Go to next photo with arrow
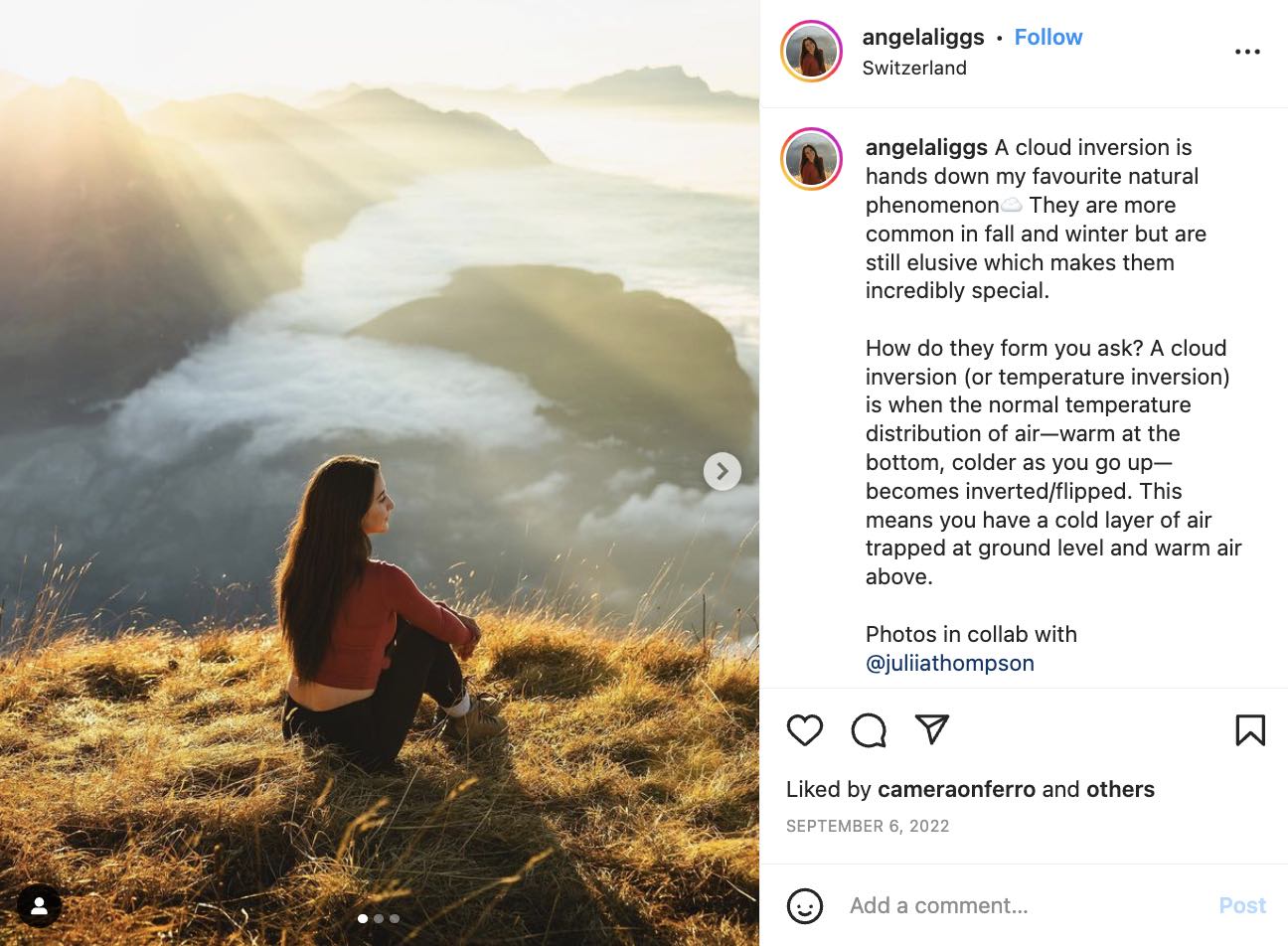1288x946 pixels. (x=723, y=471)
